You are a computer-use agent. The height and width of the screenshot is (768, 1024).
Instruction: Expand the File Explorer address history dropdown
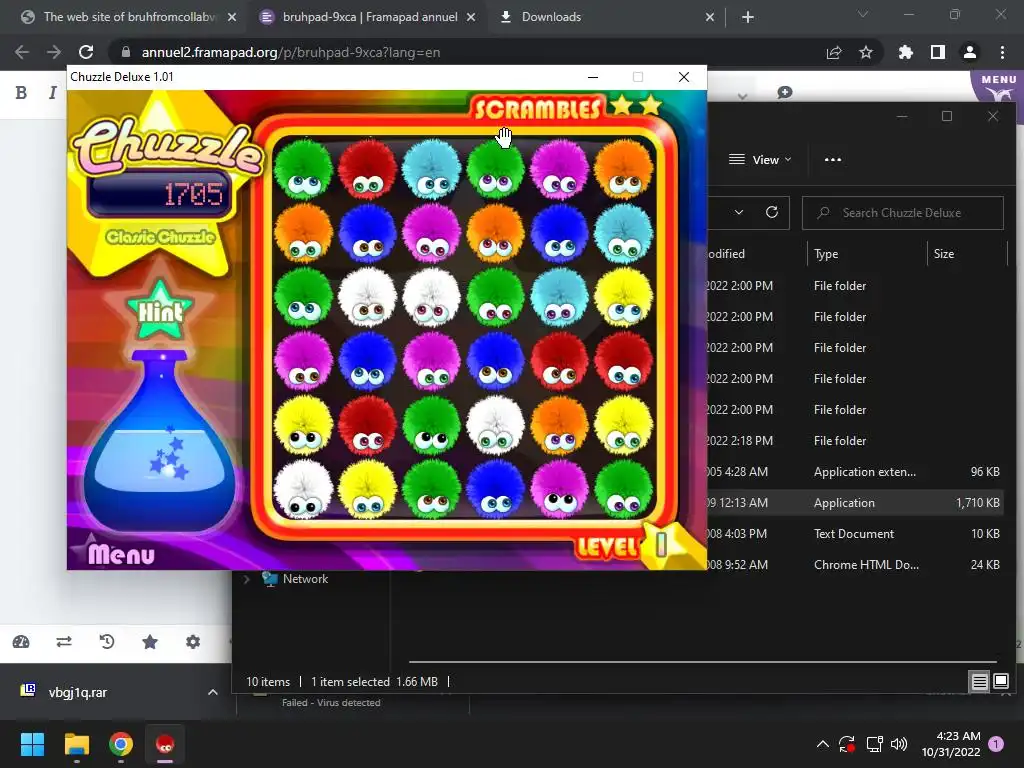pyautogui.click(x=739, y=212)
